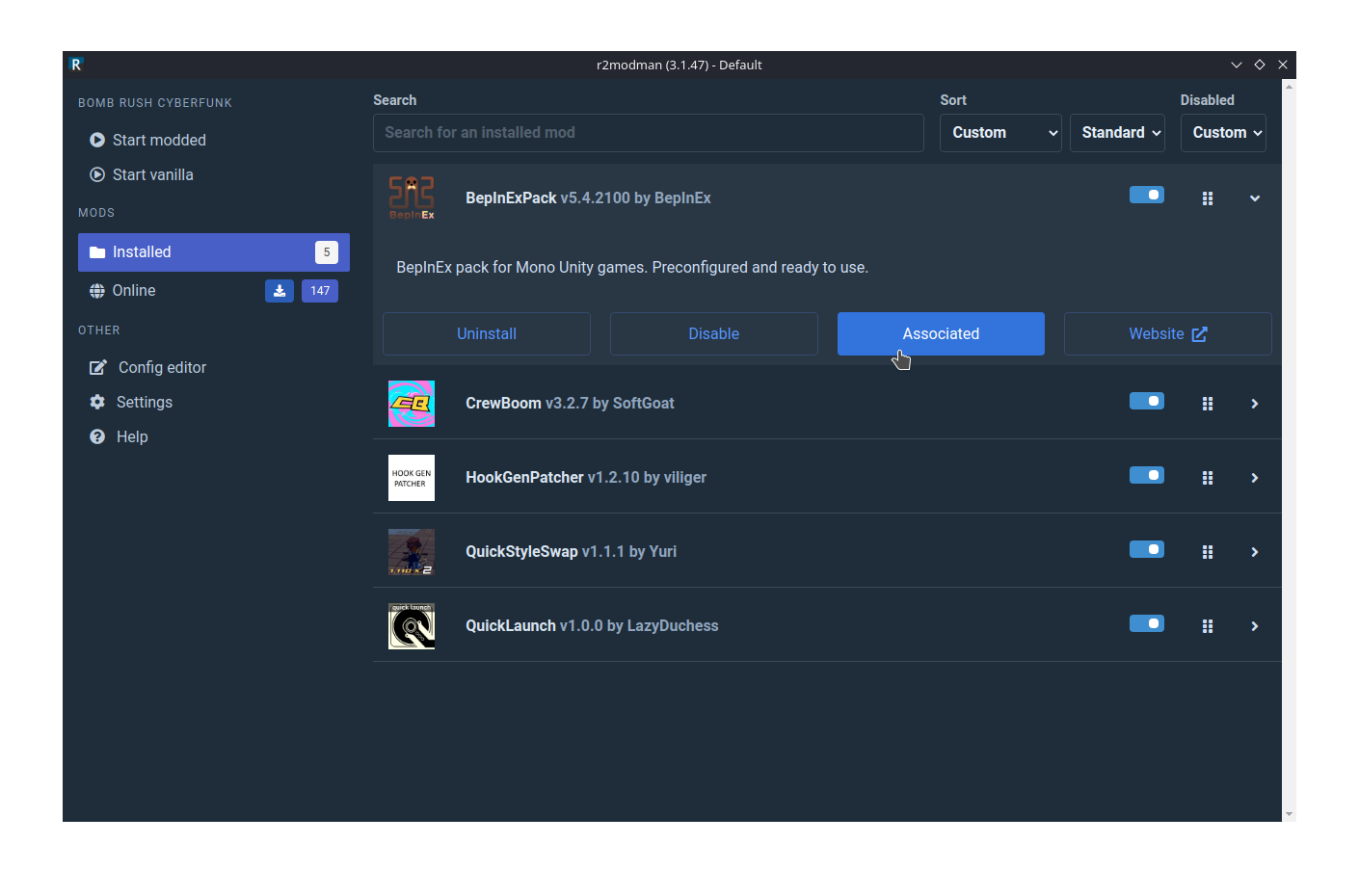Viewport: 1359px width, 896px height.
Task: Click the HookGenPatcher v1.2.10 by viliger title
Action: [586, 478]
